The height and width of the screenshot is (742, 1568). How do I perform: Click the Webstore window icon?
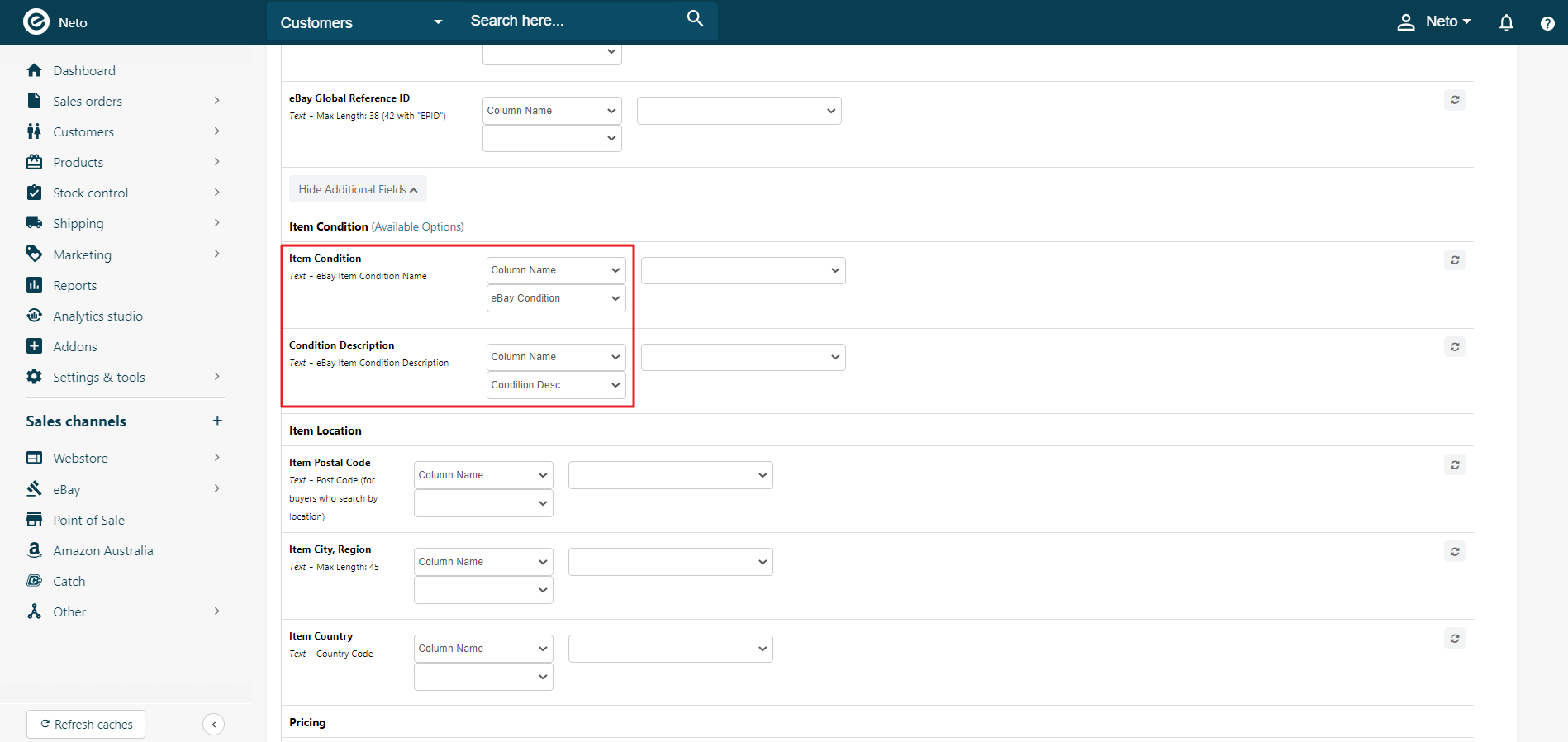pyautogui.click(x=34, y=458)
